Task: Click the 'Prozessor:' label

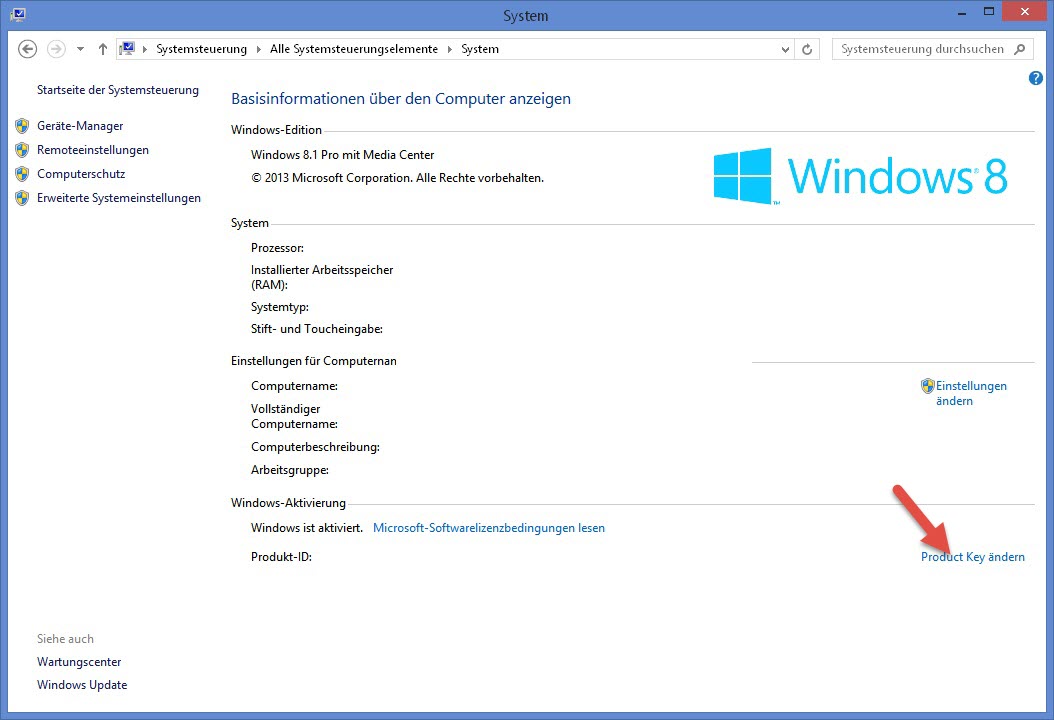Action: (x=277, y=248)
